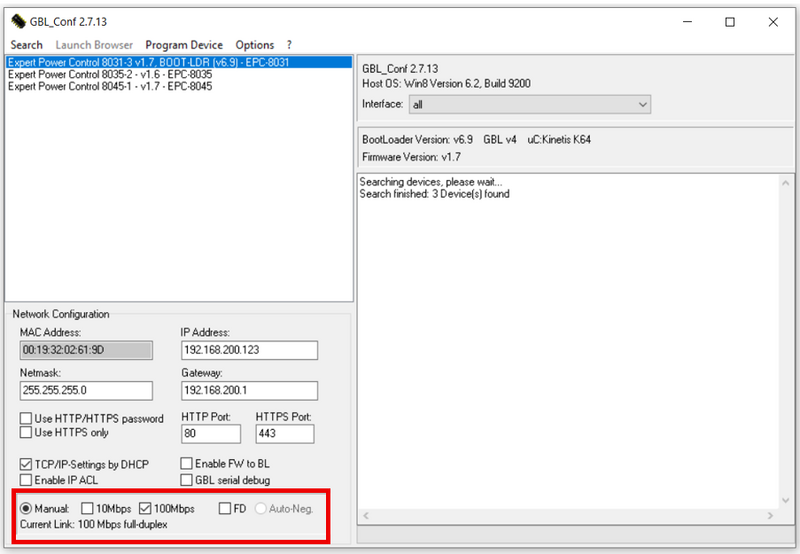Open the Program Device menu
This screenshot has width=800, height=554.
click(184, 45)
